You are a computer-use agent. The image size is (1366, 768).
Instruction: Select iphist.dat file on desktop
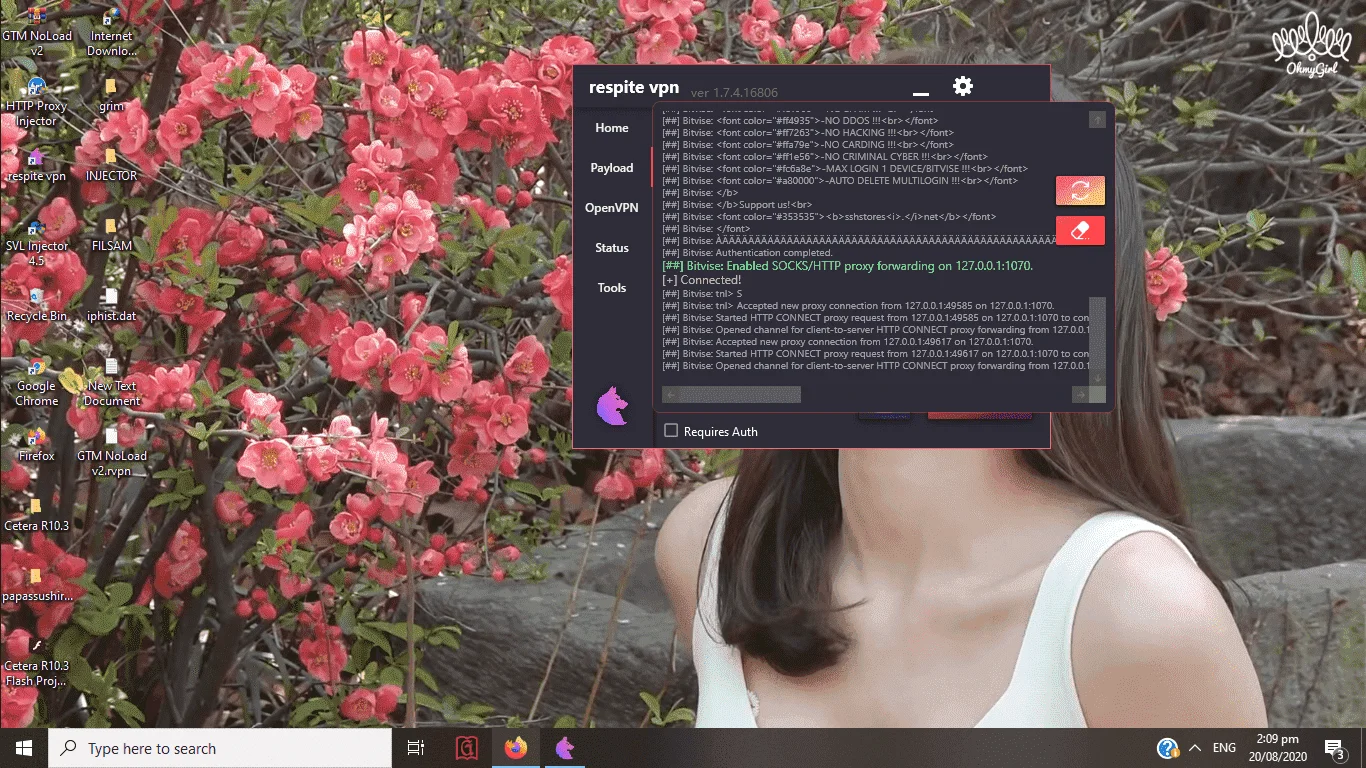pos(111,304)
